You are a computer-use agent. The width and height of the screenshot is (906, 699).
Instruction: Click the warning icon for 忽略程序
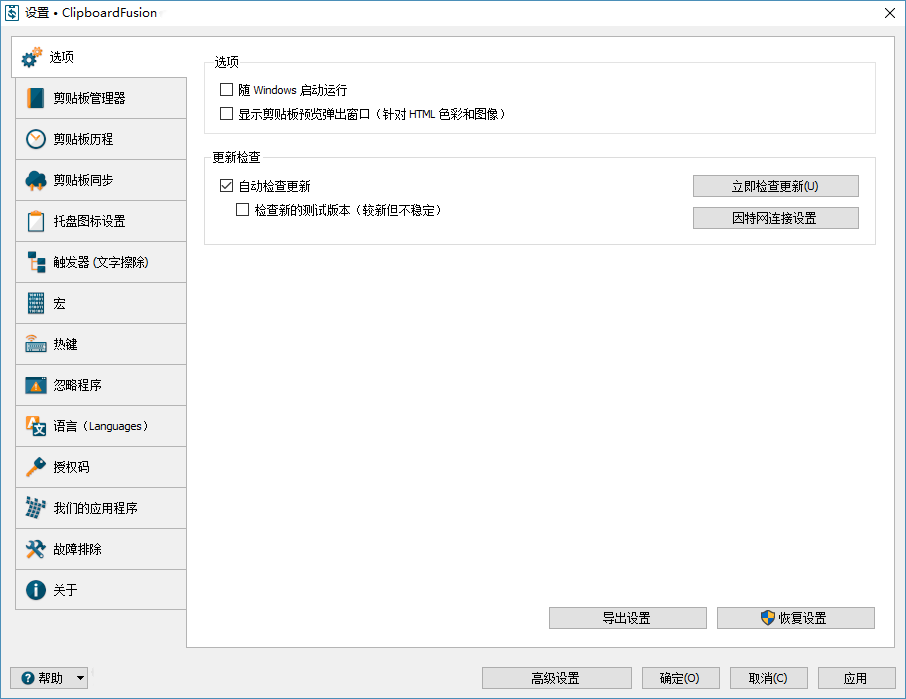35,385
